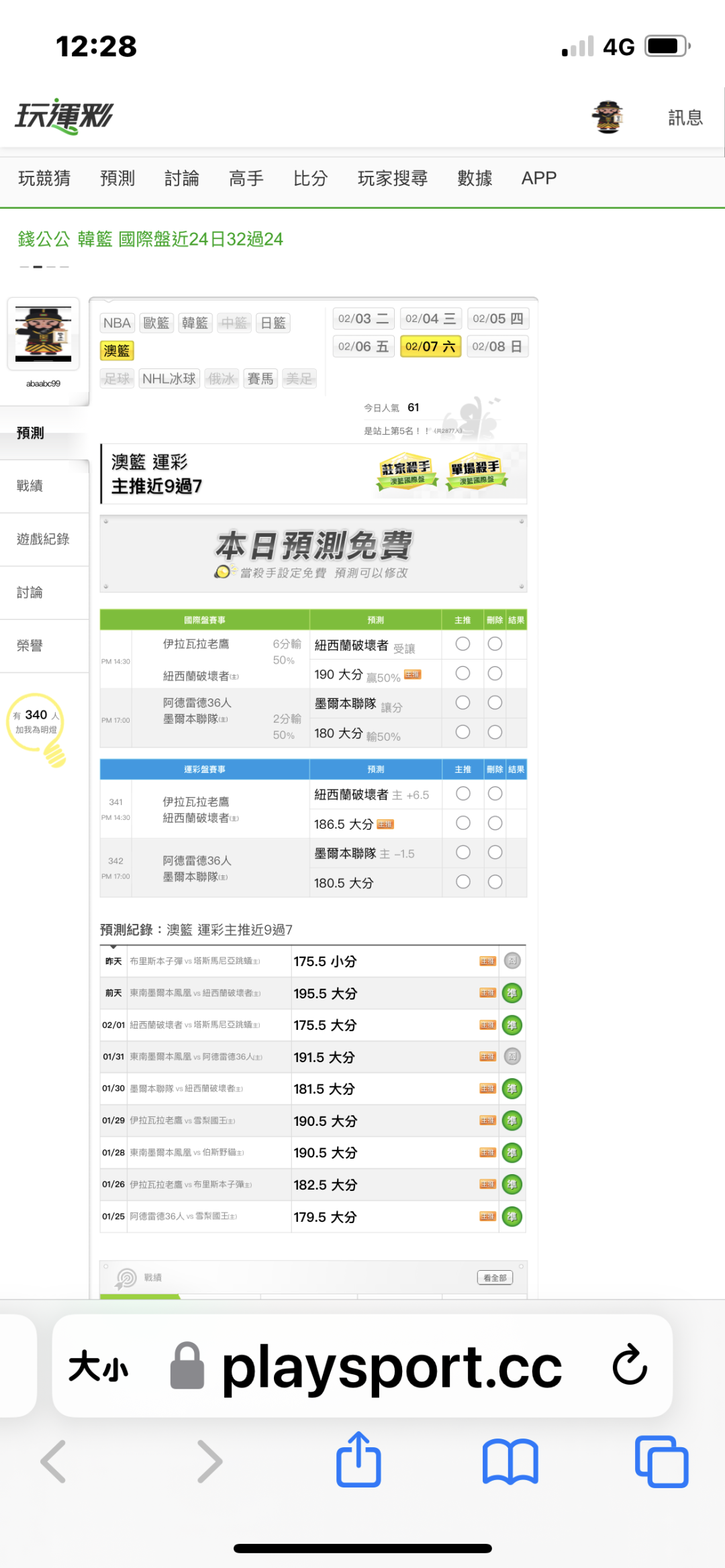
Task: Tap the abaabc99 profile avatar
Action: click(x=44, y=333)
